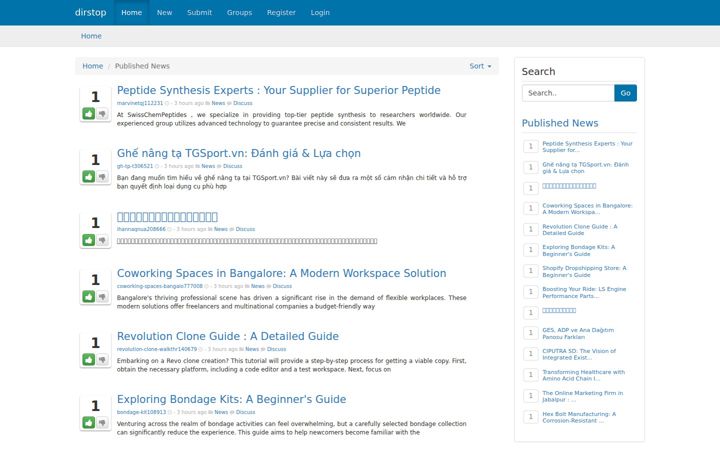Open sidebar link Coworking Spaces in Bangalore

(x=587, y=209)
